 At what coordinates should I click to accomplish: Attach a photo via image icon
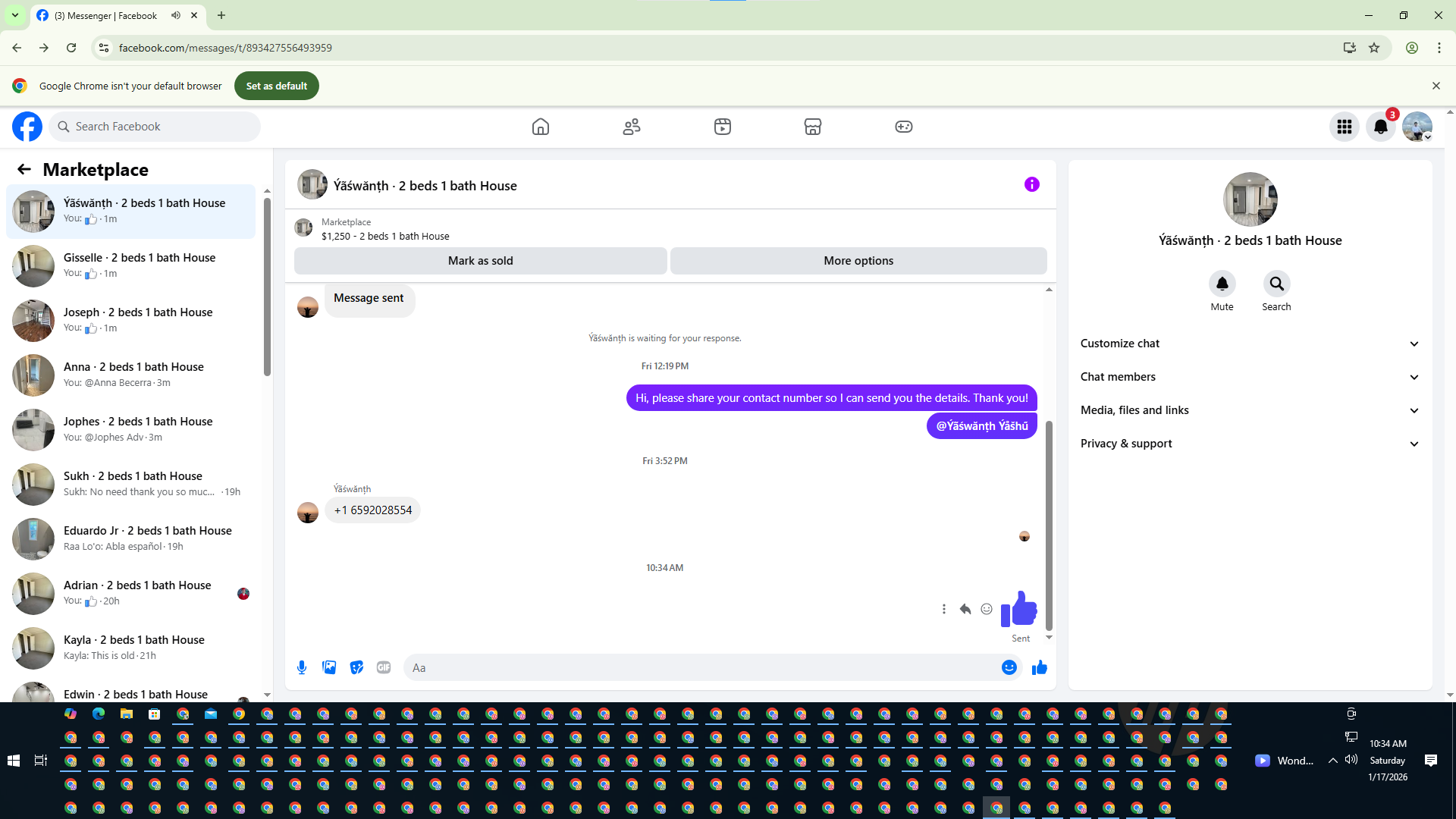coord(329,667)
